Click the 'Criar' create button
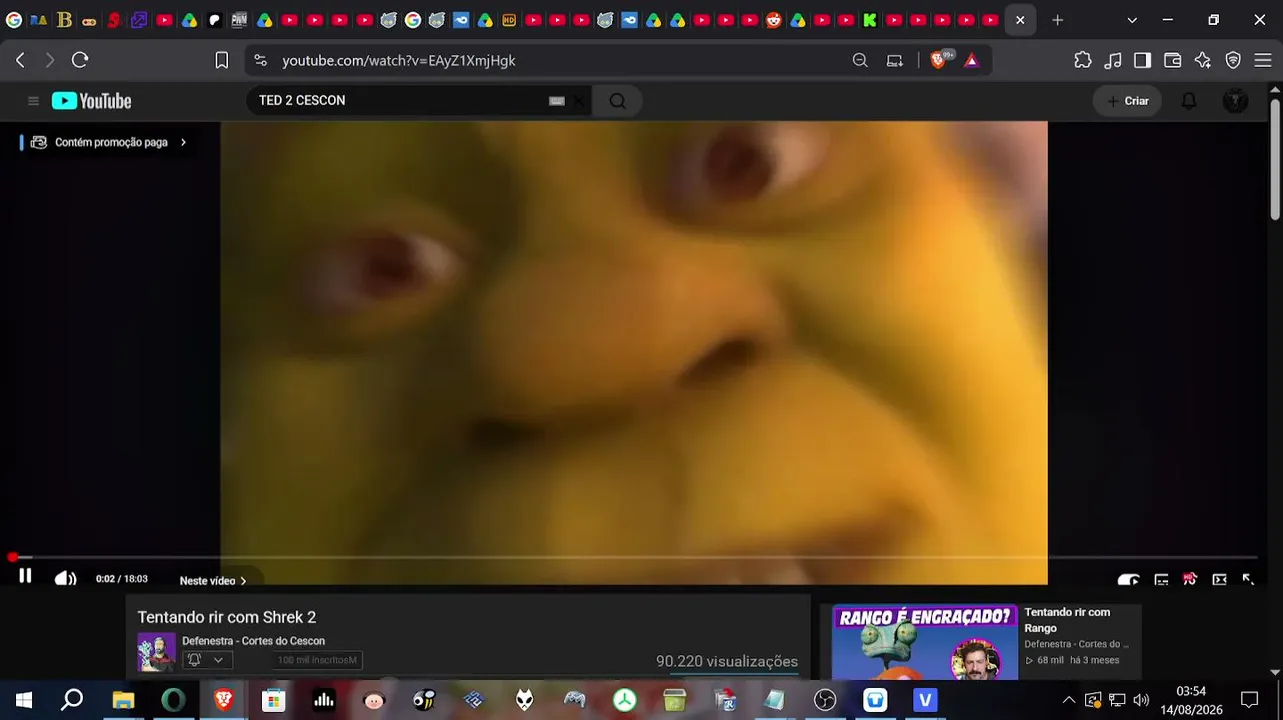 click(1127, 101)
